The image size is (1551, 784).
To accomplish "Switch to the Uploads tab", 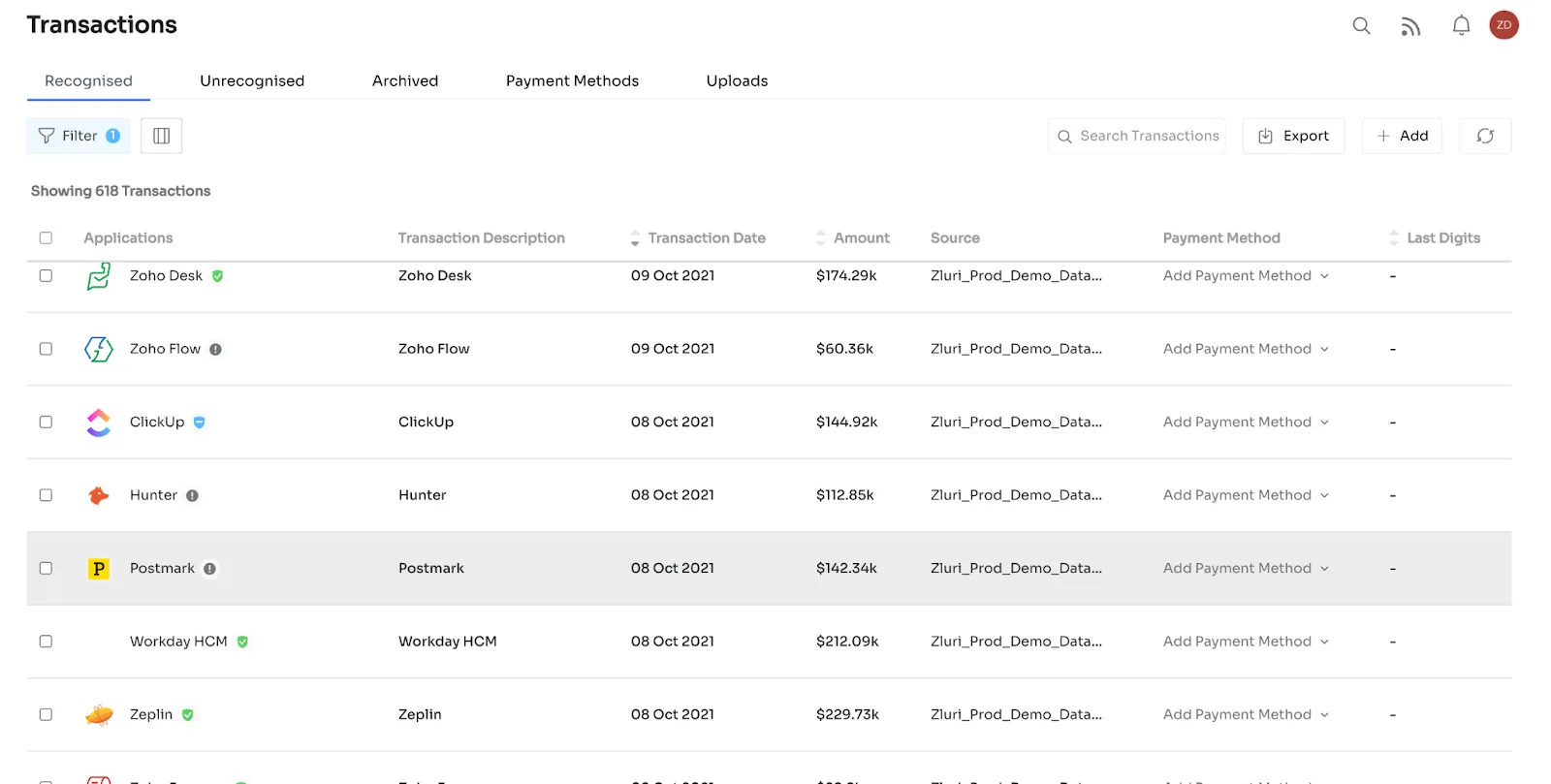I will (737, 81).
